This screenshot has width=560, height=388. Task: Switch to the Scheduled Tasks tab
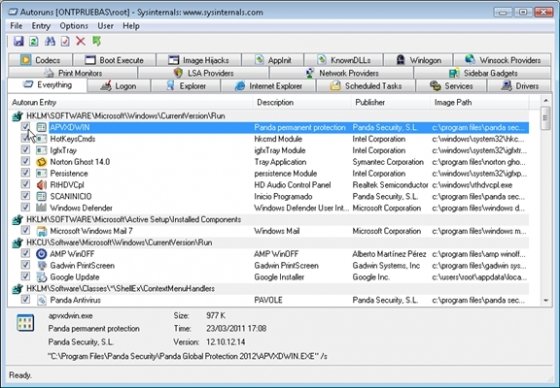[x=366, y=86]
